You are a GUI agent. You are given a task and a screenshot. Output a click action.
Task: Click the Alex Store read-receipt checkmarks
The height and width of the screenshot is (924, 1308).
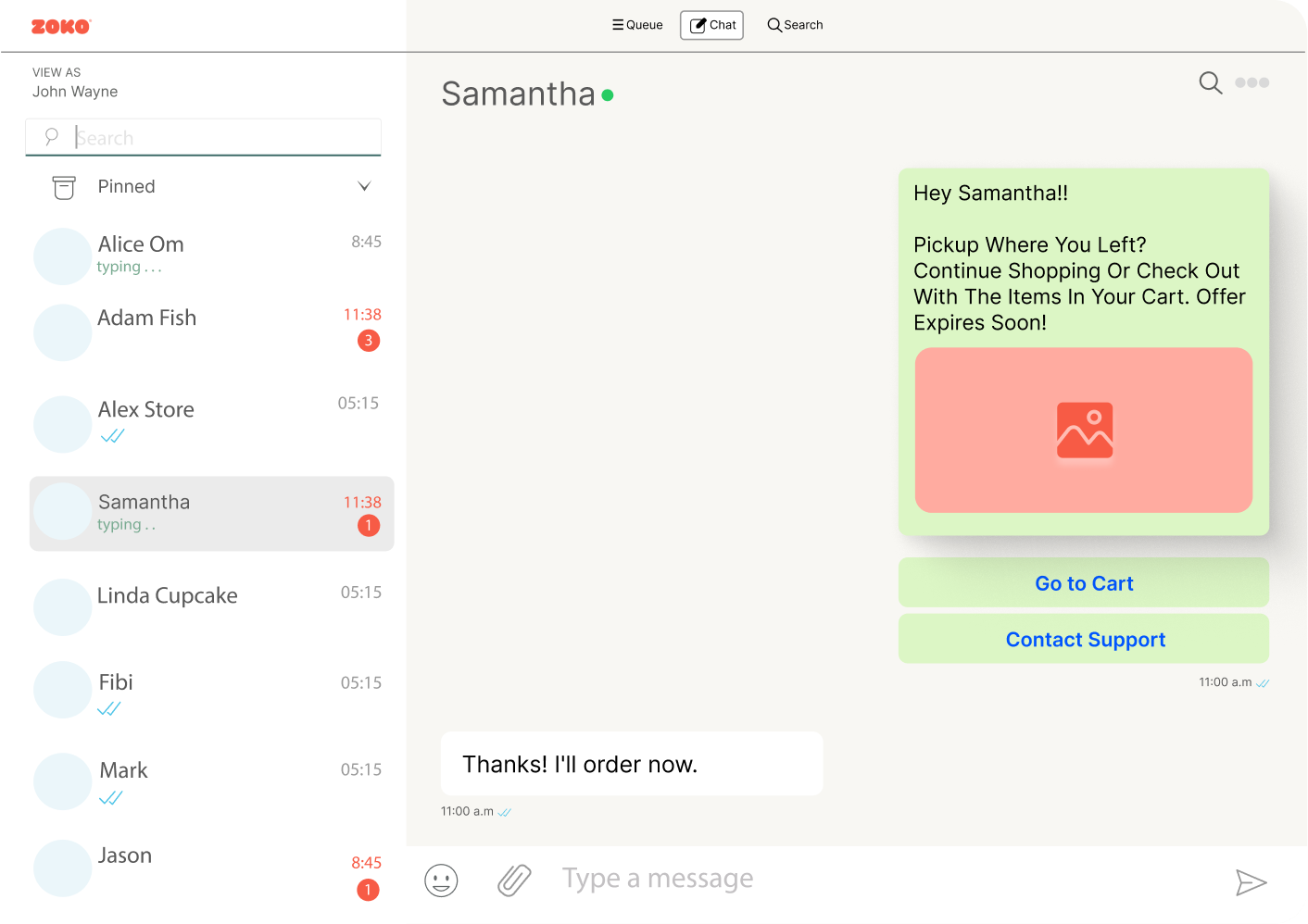112,436
